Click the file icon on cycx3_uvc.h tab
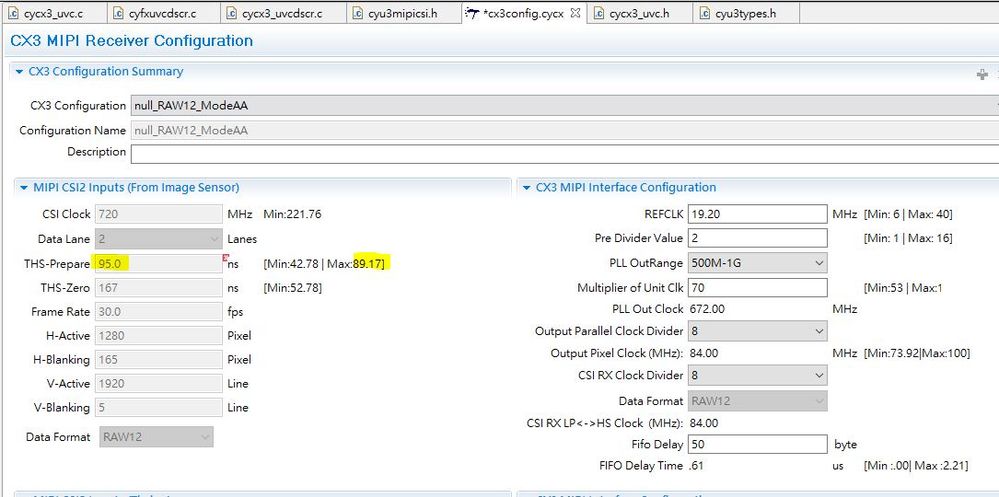Viewport: 999px width, 497px height. click(x=599, y=13)
